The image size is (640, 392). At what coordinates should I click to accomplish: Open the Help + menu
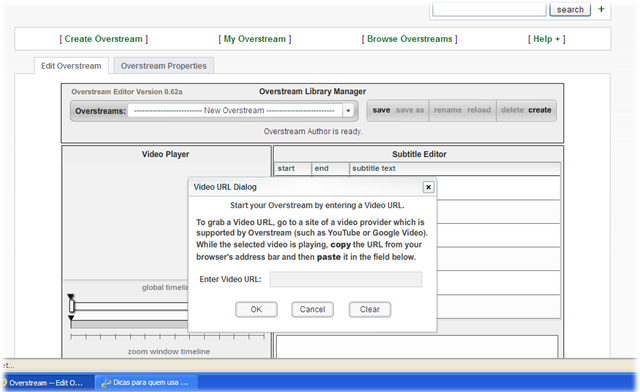pyautogui.click(x=547, y=39)
